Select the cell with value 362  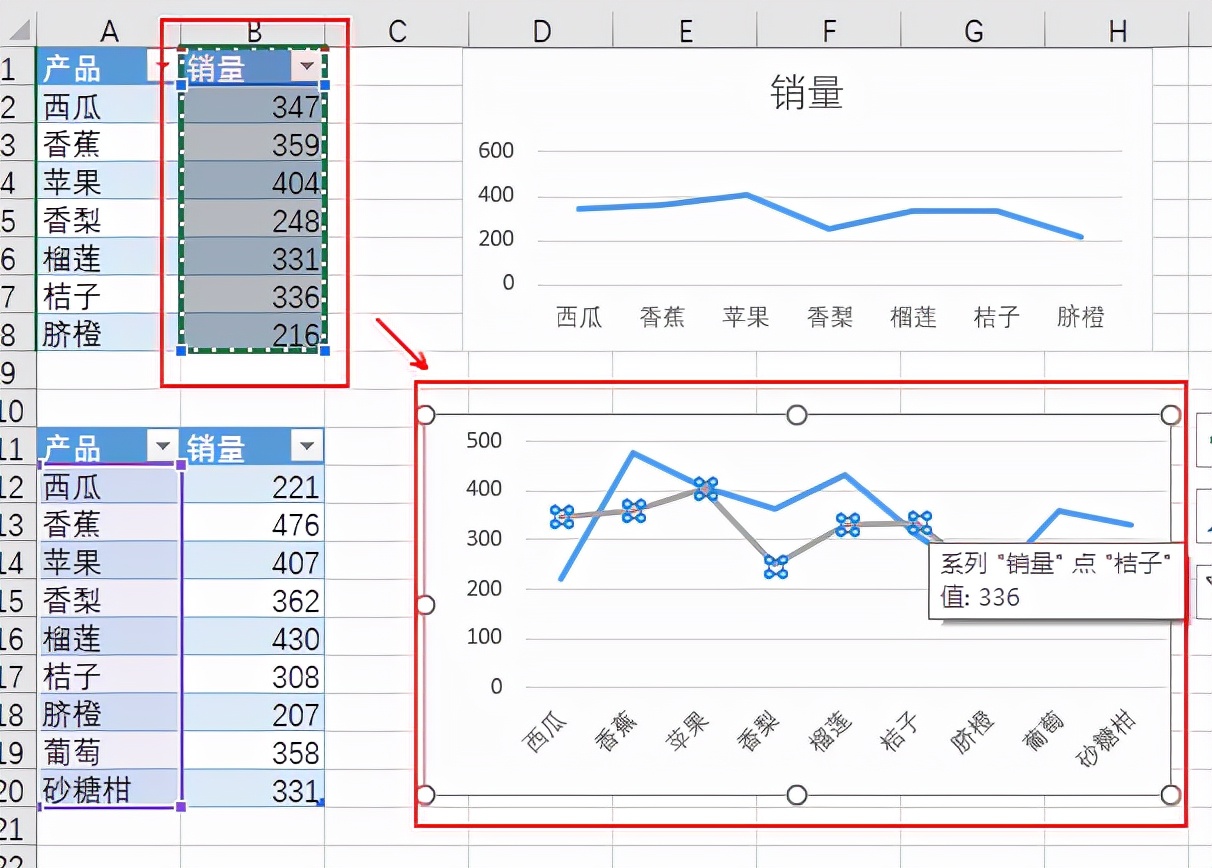click(x=253, y=599)
